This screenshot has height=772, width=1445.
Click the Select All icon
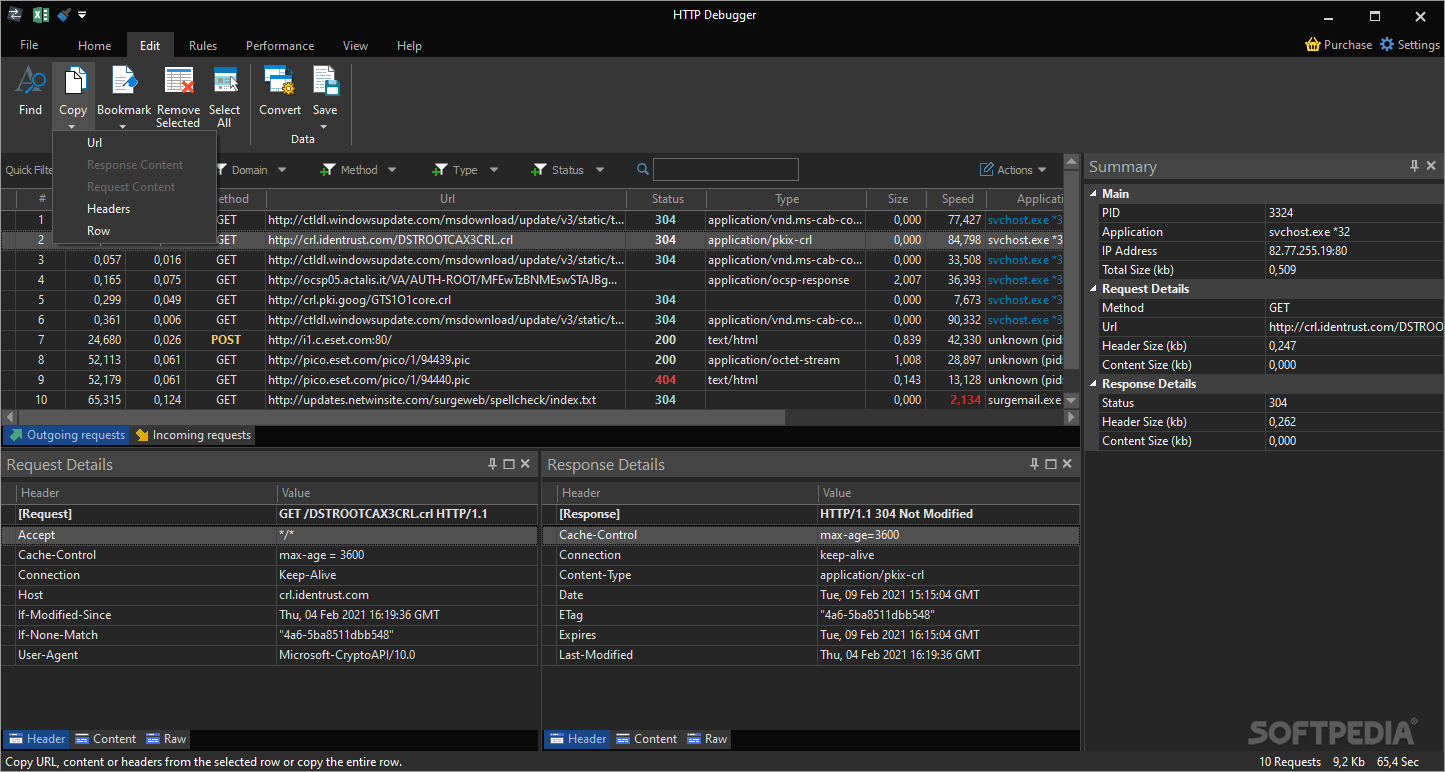tap(225, 84)
